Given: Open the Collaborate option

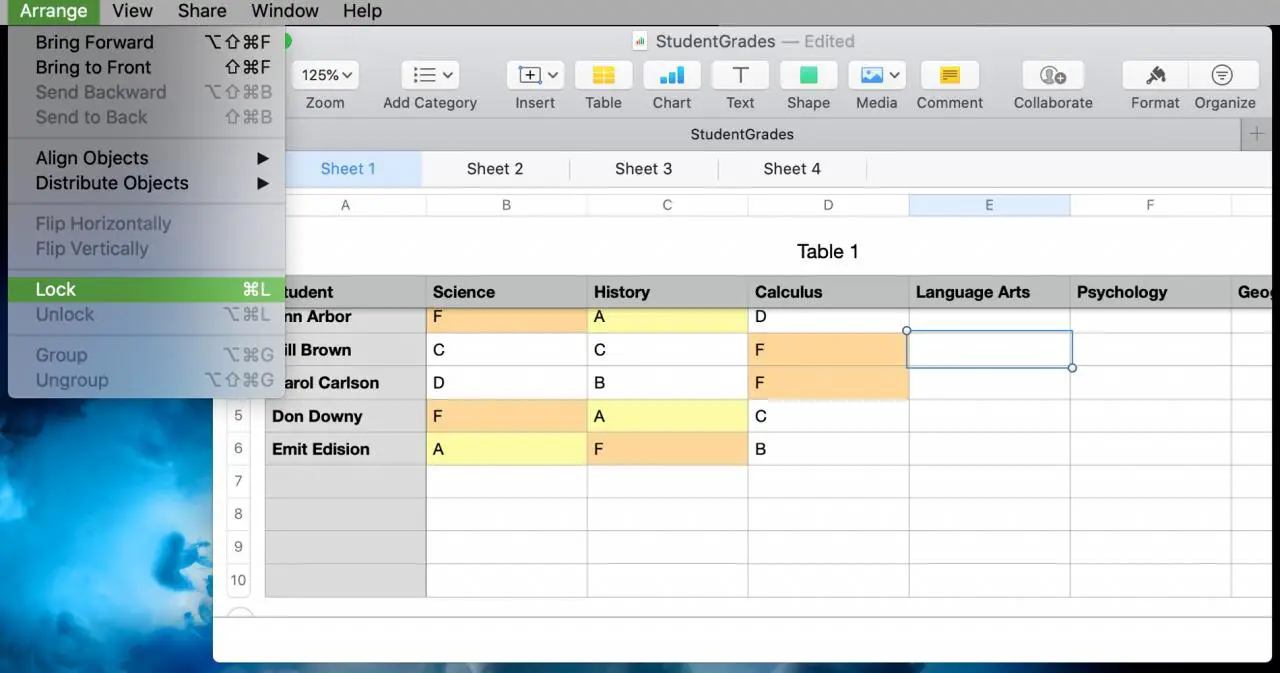Looking at the screenshot, I should point(1053,76).
